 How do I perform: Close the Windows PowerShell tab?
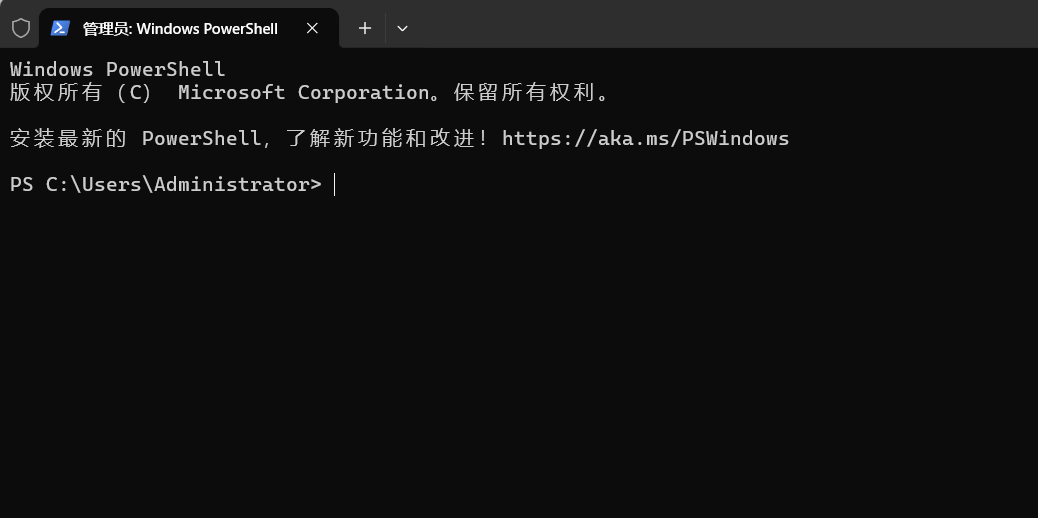tap(312, 28)
